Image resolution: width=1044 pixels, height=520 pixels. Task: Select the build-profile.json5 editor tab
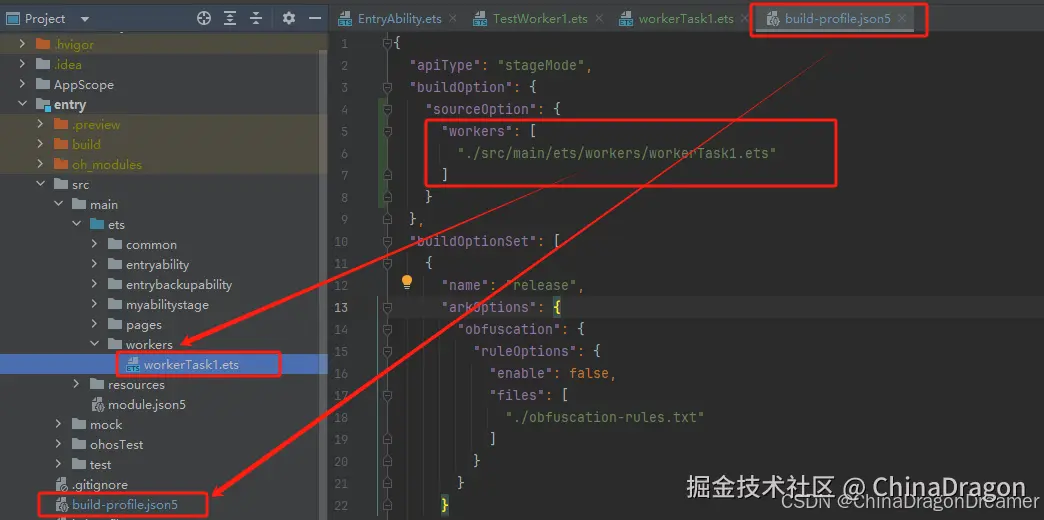click(838, 19)
